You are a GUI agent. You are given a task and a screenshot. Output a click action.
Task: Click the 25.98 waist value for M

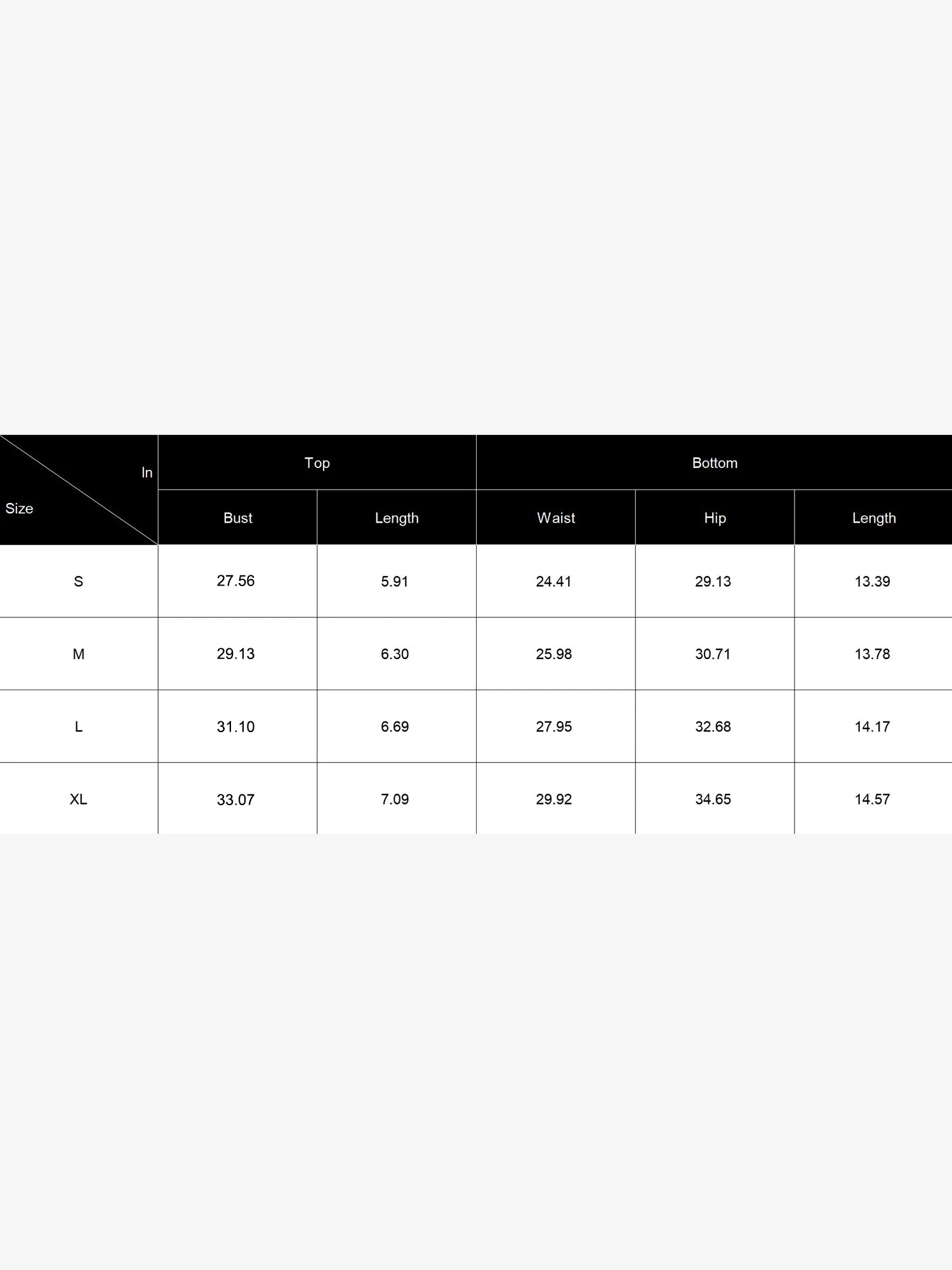tap(555, 653)
